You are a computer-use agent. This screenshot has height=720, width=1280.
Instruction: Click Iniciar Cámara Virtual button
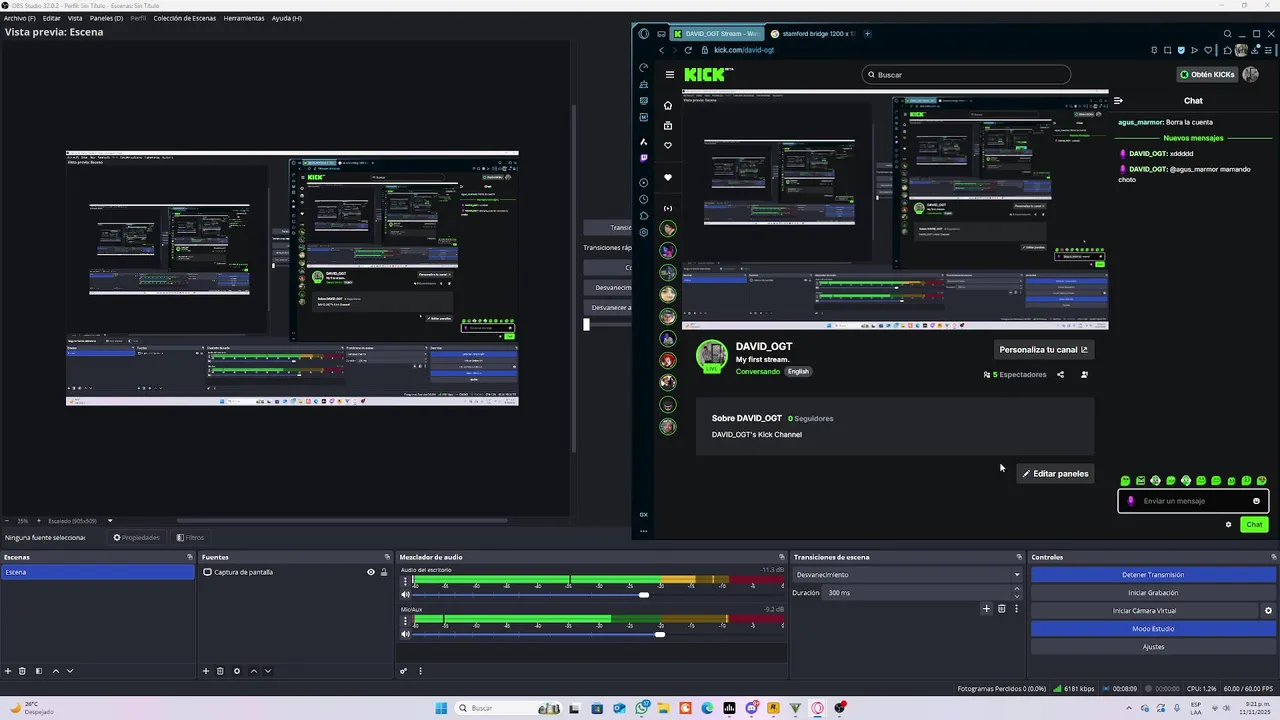1145,611
